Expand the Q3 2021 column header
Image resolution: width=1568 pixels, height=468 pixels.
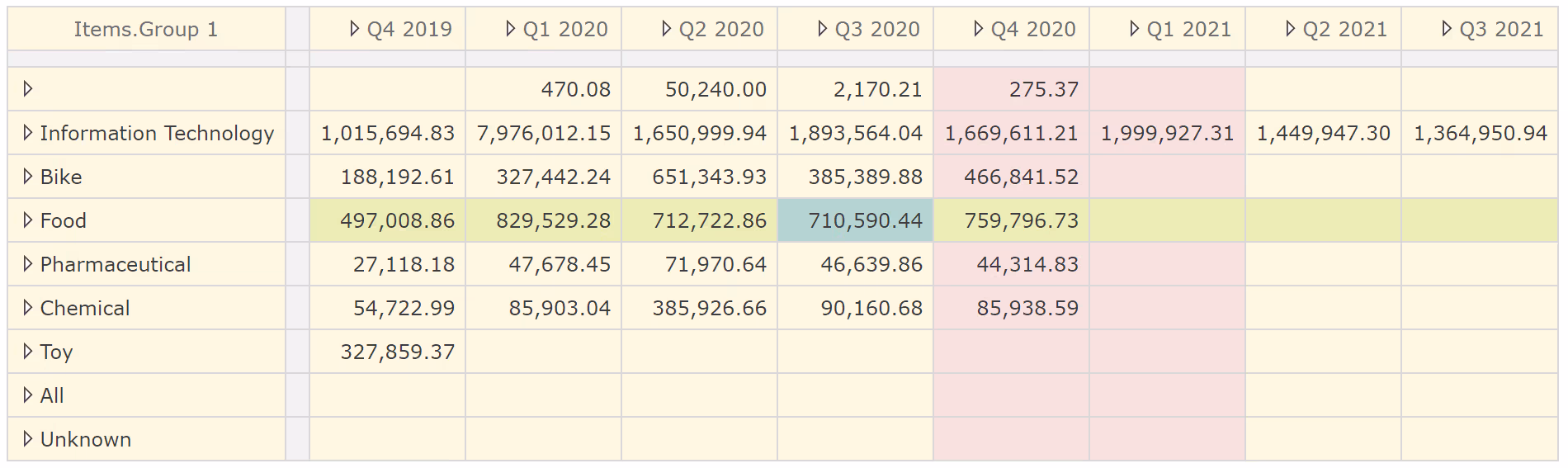(x=1447, y=29)
